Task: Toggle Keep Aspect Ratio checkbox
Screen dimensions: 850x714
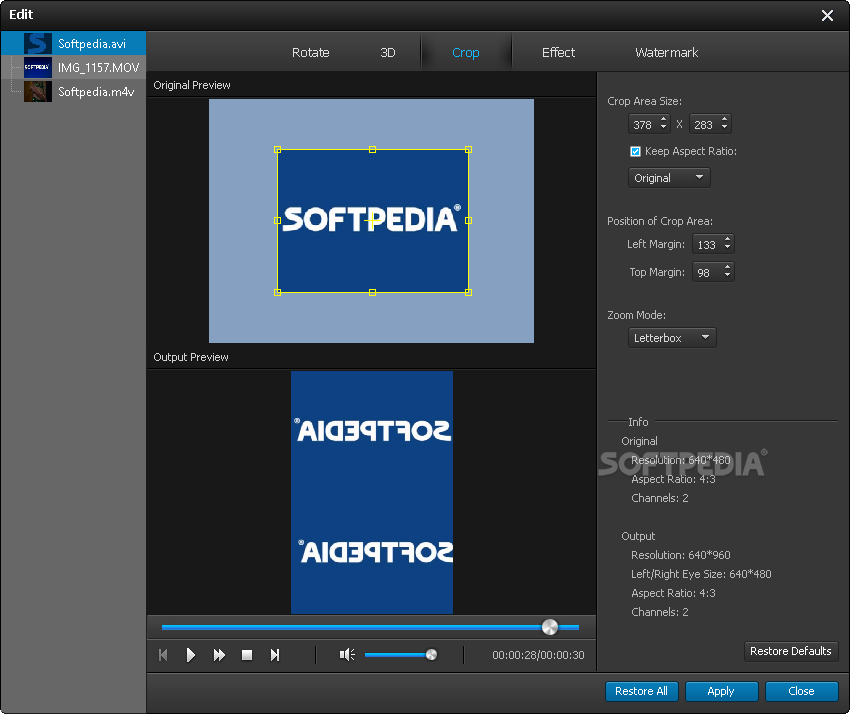Action: (635, 151)
